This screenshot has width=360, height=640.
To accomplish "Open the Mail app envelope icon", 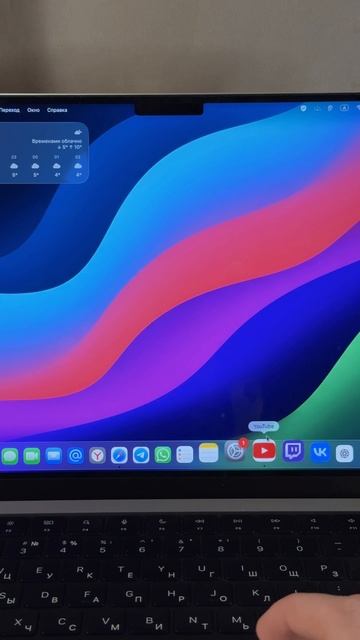I will (53, 456).
